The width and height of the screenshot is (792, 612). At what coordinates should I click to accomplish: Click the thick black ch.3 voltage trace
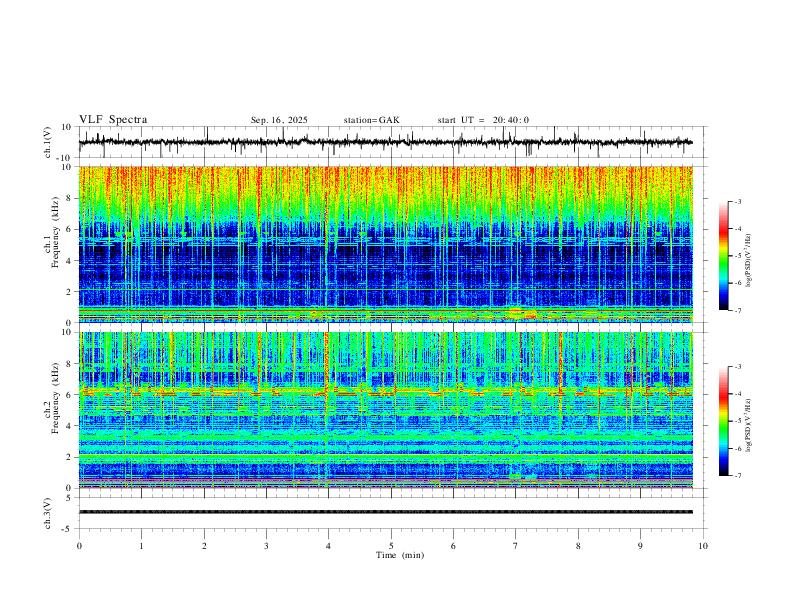385,512
